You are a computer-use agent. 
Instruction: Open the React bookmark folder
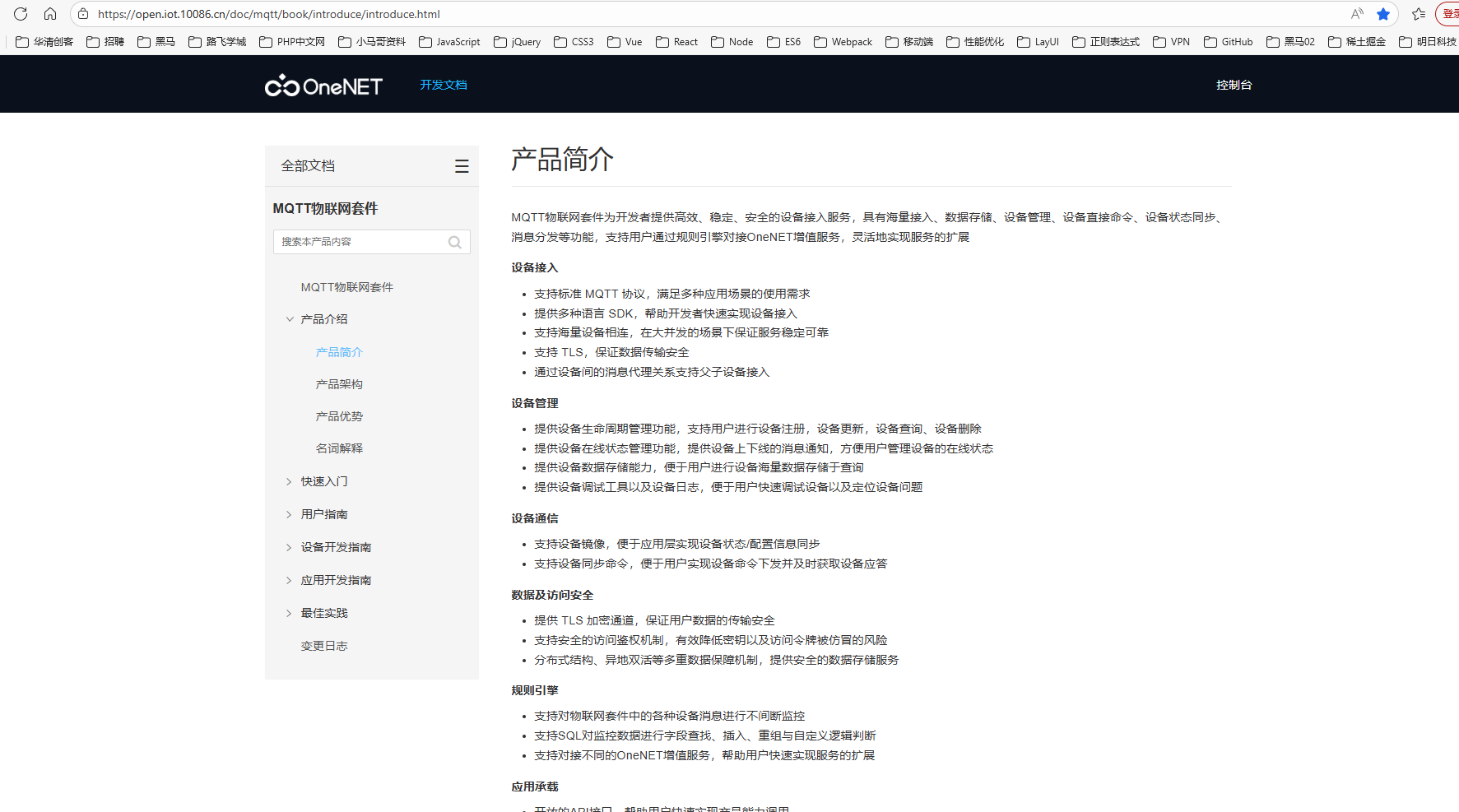tap(676, 42)
